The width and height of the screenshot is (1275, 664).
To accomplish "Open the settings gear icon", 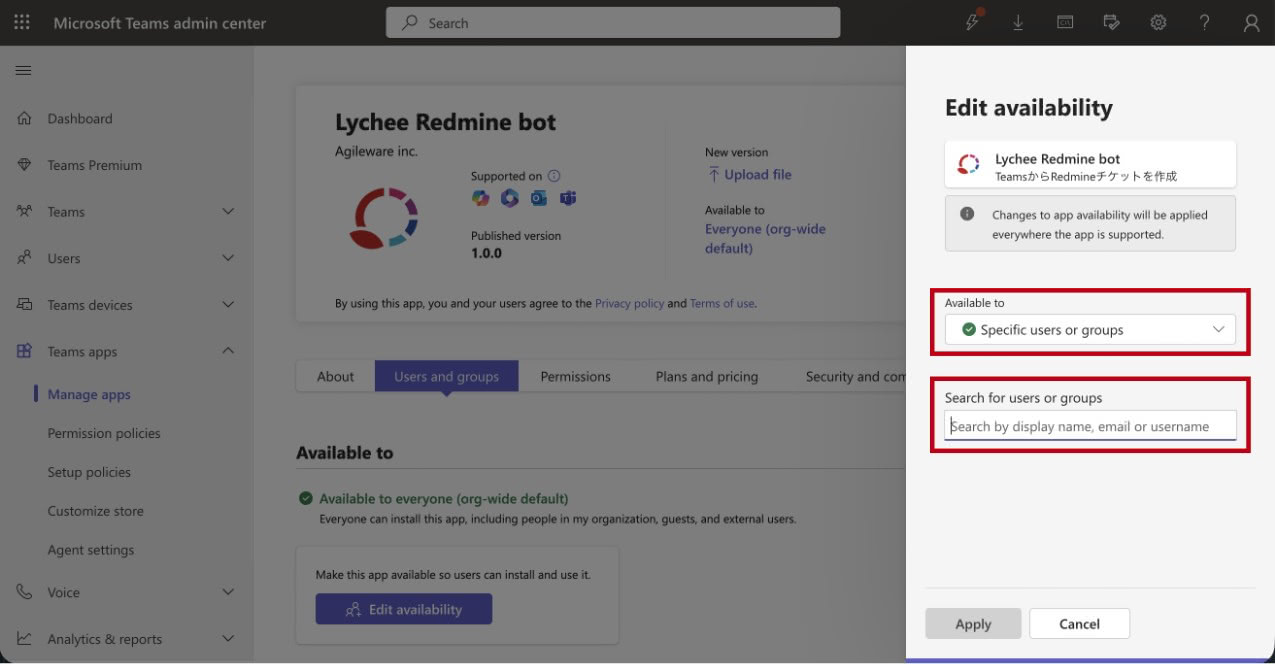I will (1158, 22).
